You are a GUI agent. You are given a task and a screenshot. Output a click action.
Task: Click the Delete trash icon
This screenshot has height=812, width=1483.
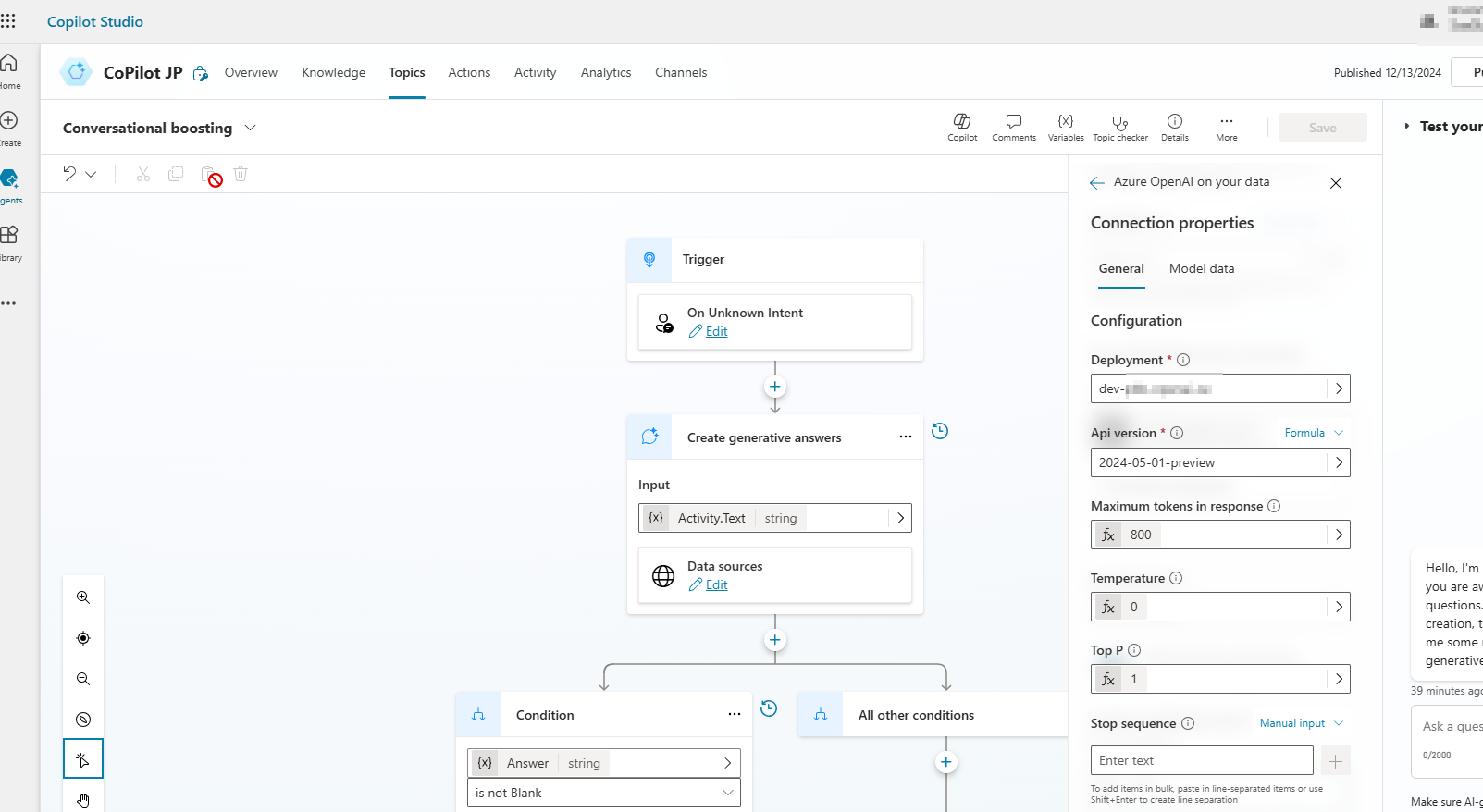click(241, 174)
